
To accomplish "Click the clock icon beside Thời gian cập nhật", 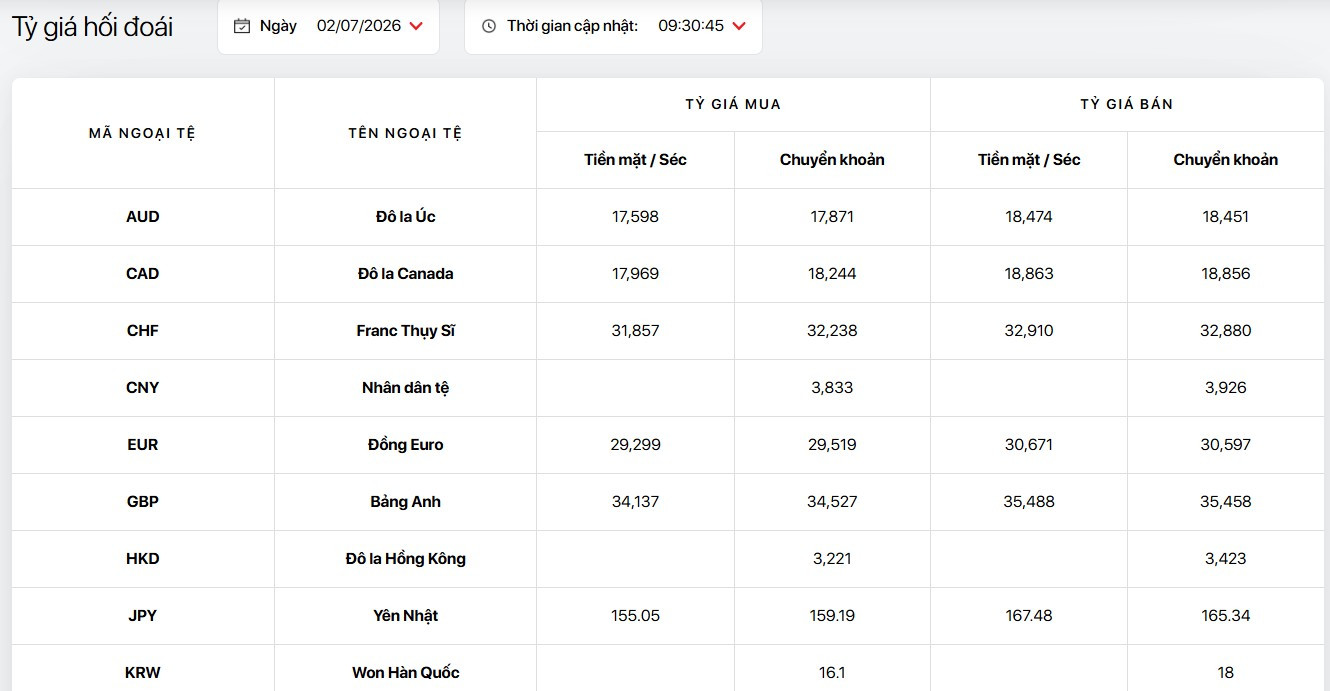I will [x=489, y=26].
